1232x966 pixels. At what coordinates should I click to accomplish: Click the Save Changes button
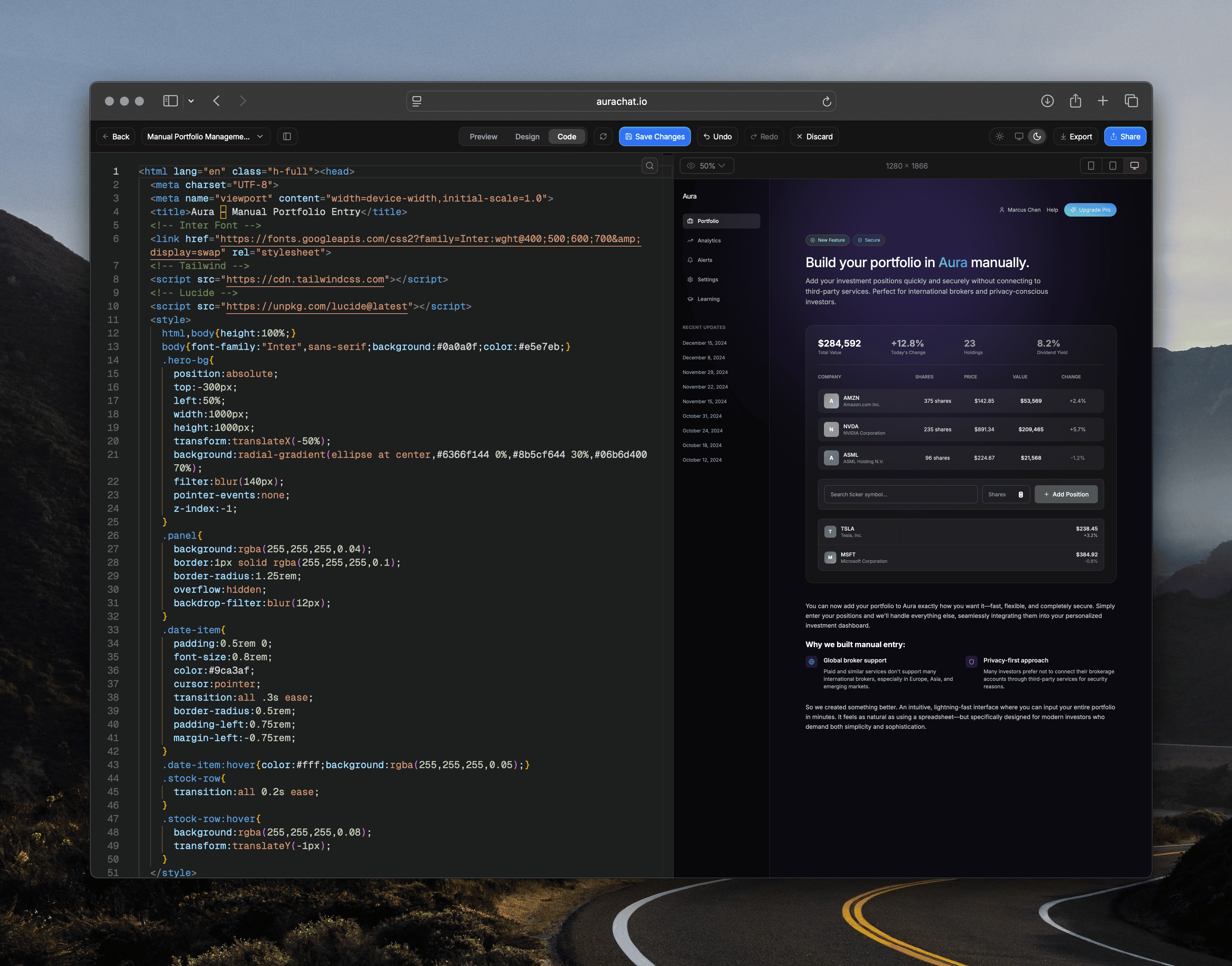(655, 136)
